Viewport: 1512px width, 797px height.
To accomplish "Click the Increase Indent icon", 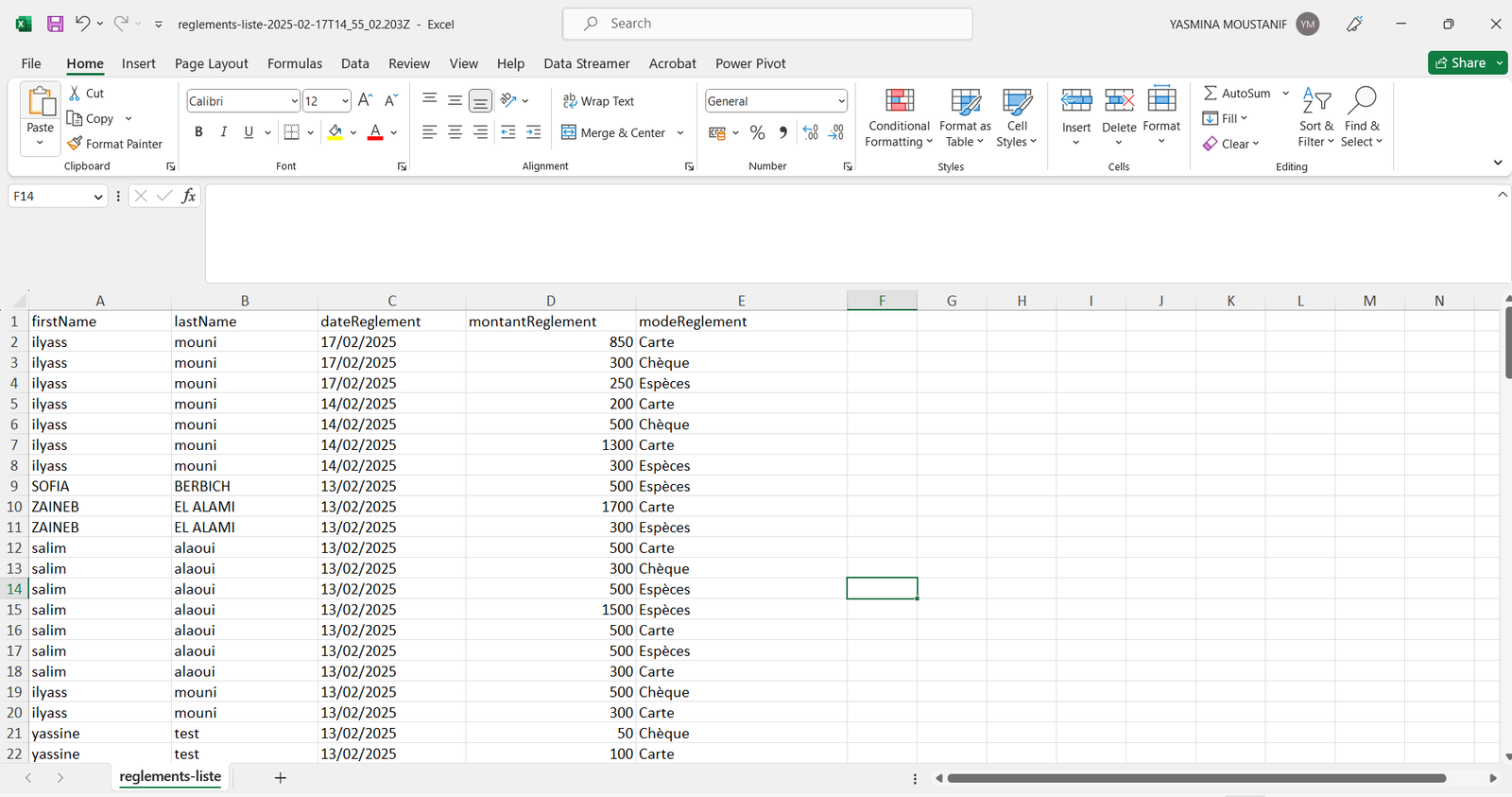I will click(x=533, y=132).
